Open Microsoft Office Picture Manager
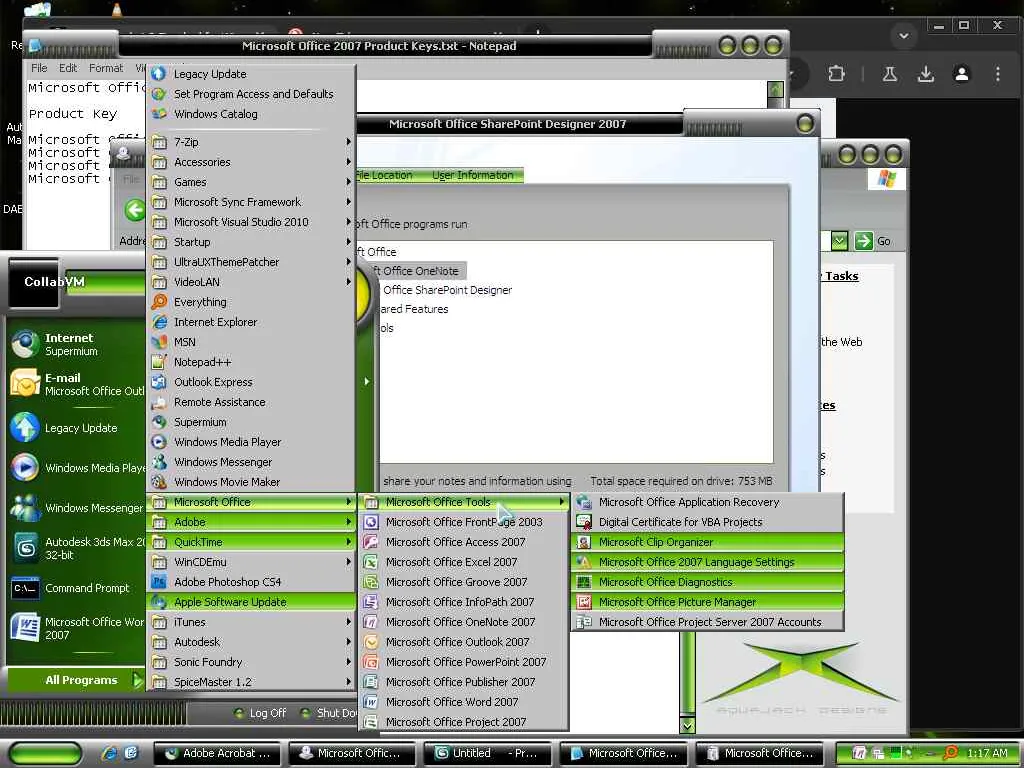The width and height of the screenshot is (1024, 768). point(708,602)
